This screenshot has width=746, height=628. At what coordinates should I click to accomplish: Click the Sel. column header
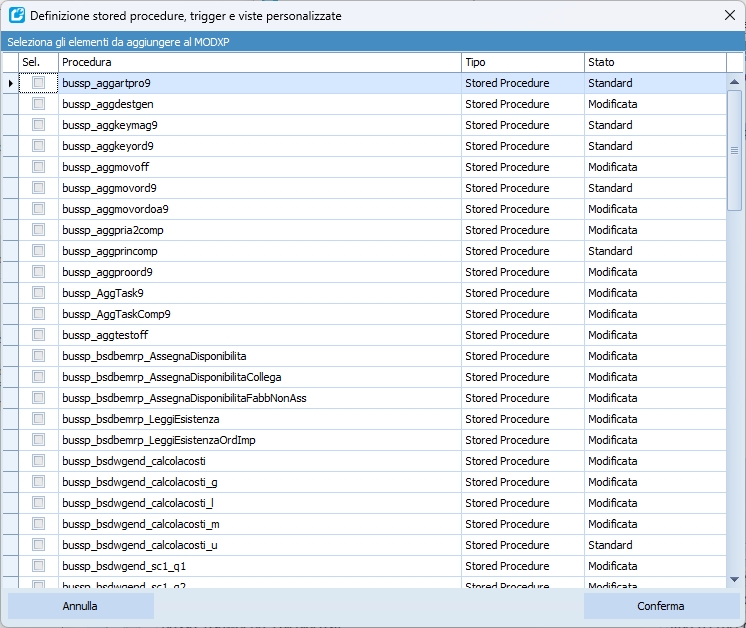tap(38, 62)
